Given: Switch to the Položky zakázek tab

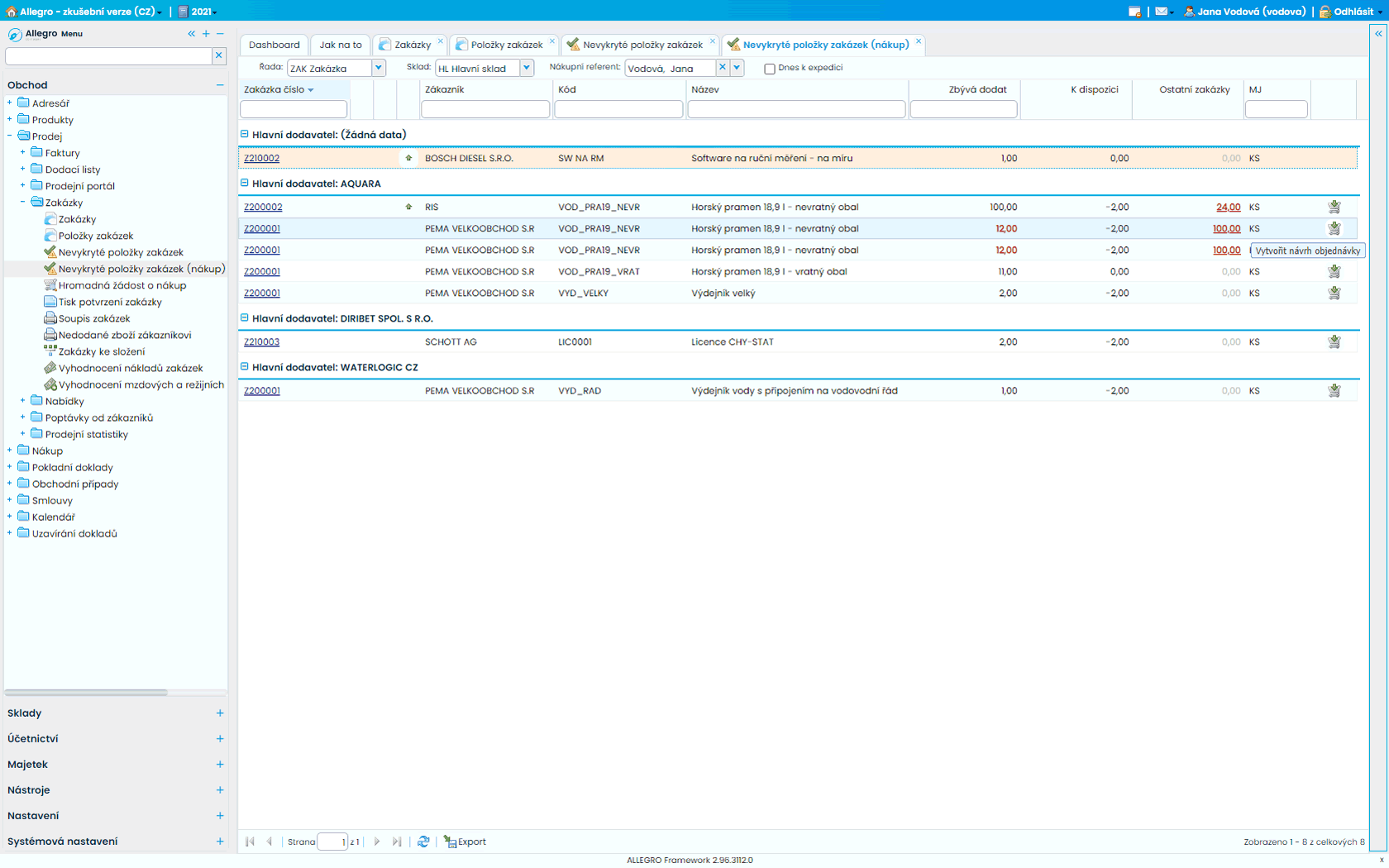Looking at the screenshot, I should [x=506, y=45].
